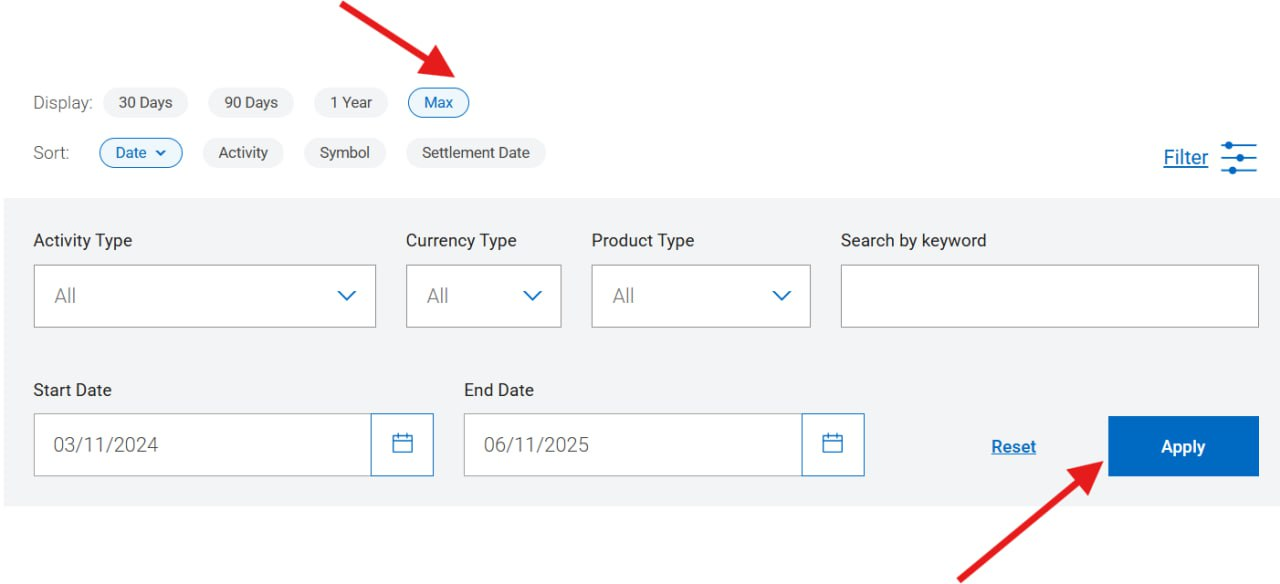This screenshot has width=1280, height=584.
Task: Select the 30 Days display range
Action: point(145,102)
